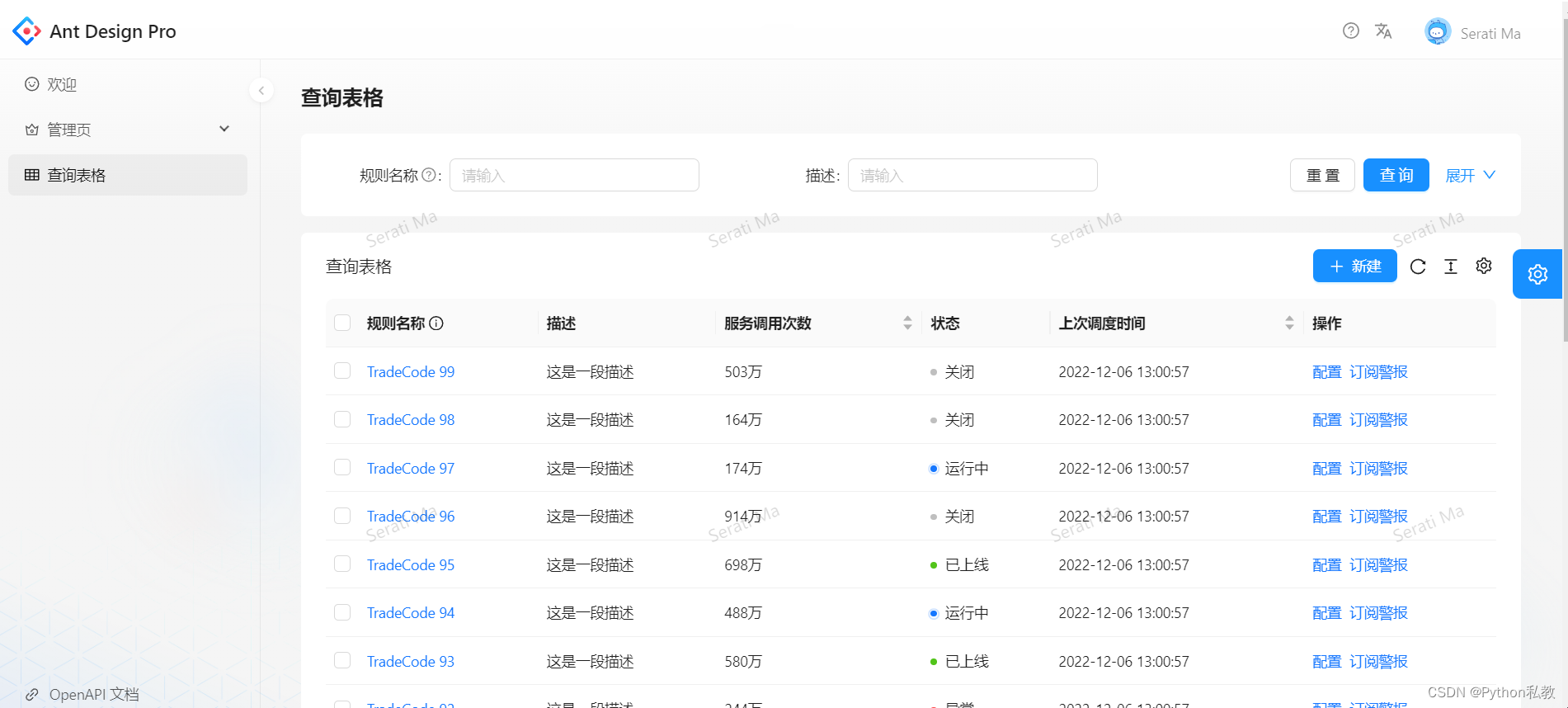Open the column settings gear icon
The height and width of the screenshot is (708, 1568).
(1484, 266)
